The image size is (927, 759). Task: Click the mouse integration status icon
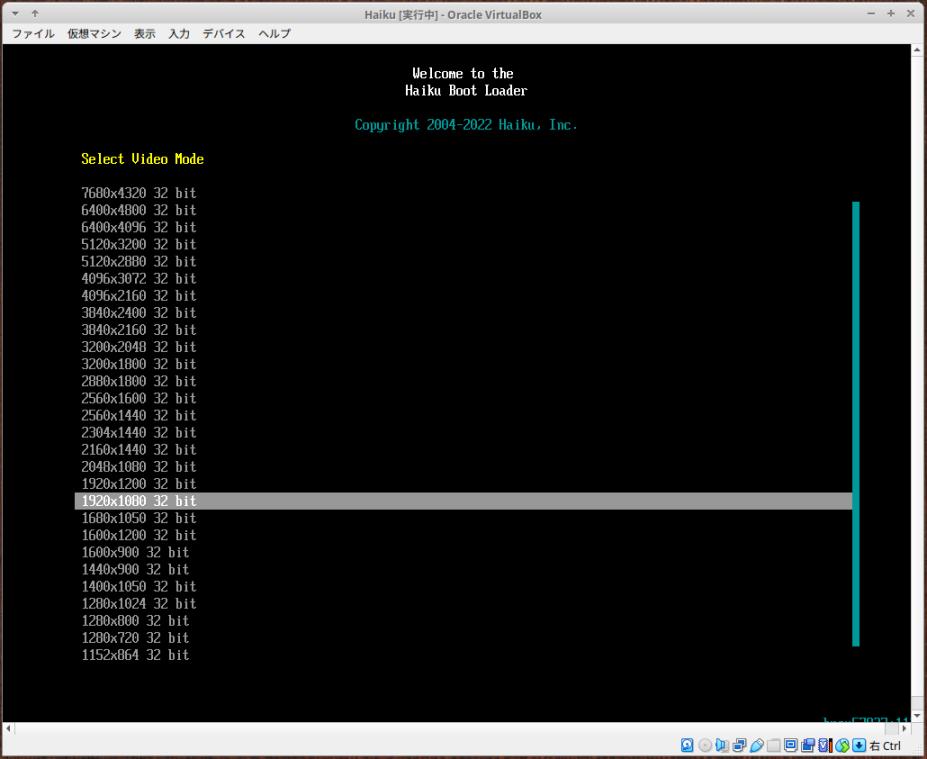tap(842, 745)
